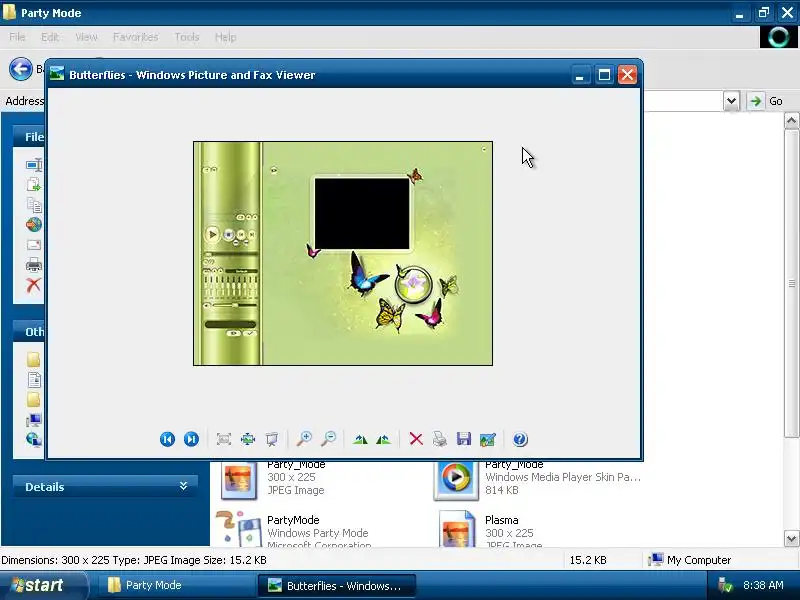This screenshot has width=800, height=600.
Task: Click the Zoom Out magnifier icon
Action: pos(329,439)
